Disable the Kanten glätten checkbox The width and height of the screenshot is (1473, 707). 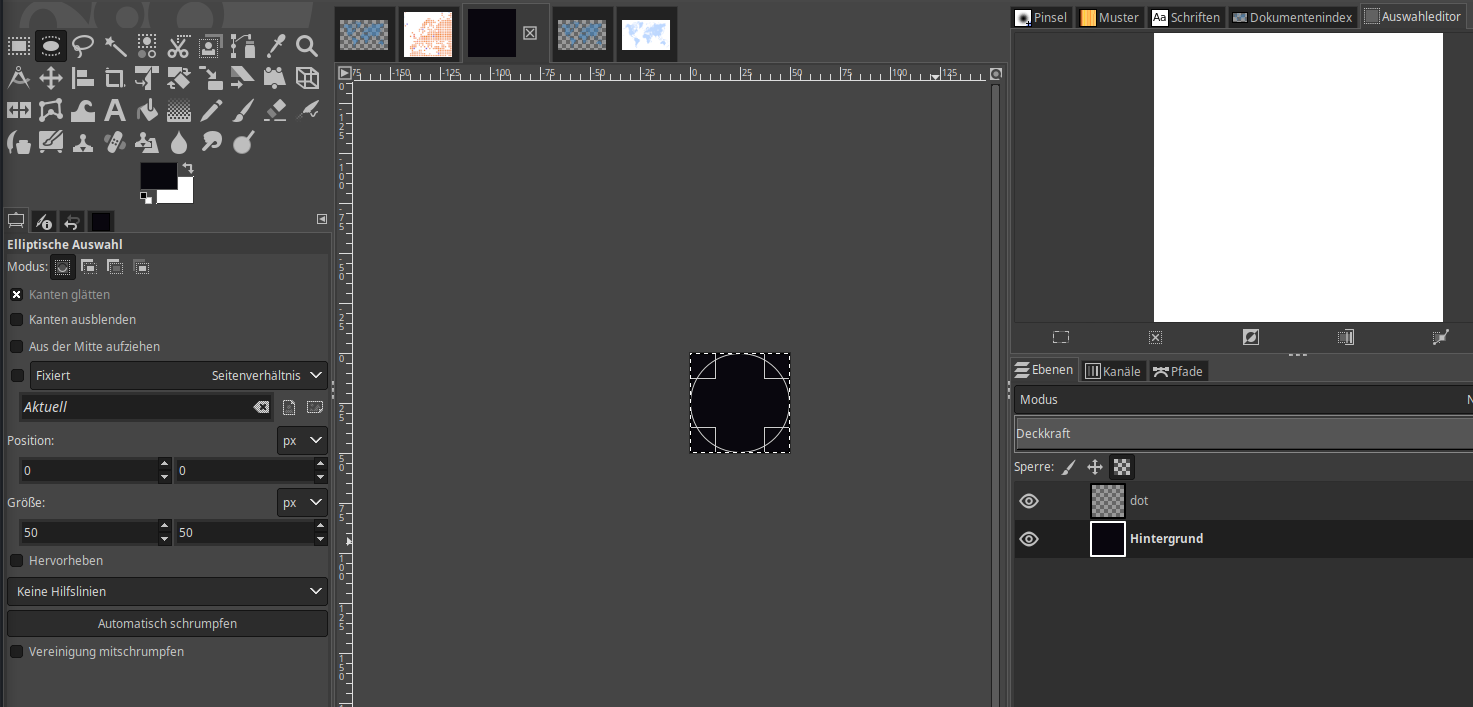click(x=17, y=295)
